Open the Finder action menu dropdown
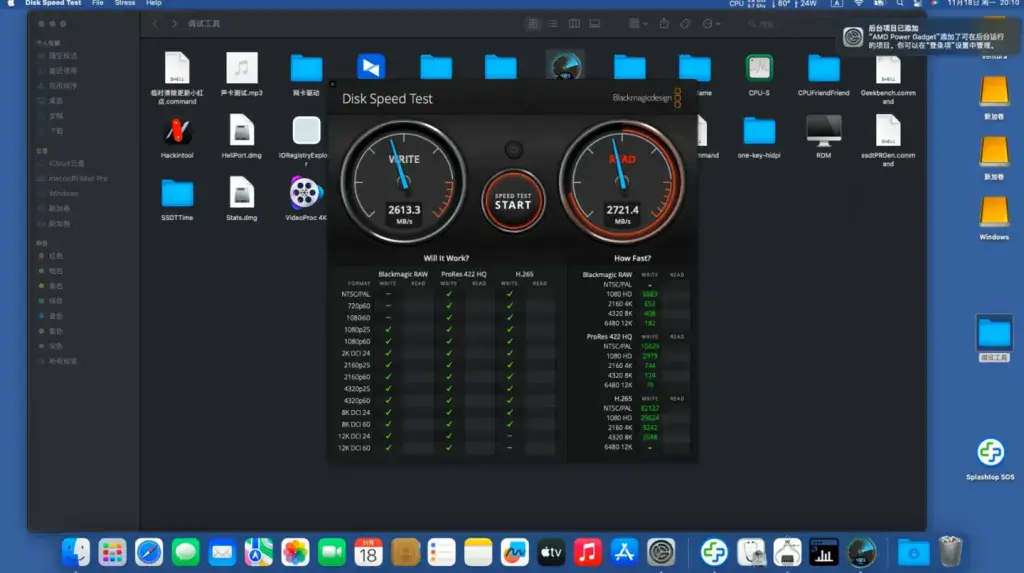This screenshot has height=573, width=1024. pos(711,24)
